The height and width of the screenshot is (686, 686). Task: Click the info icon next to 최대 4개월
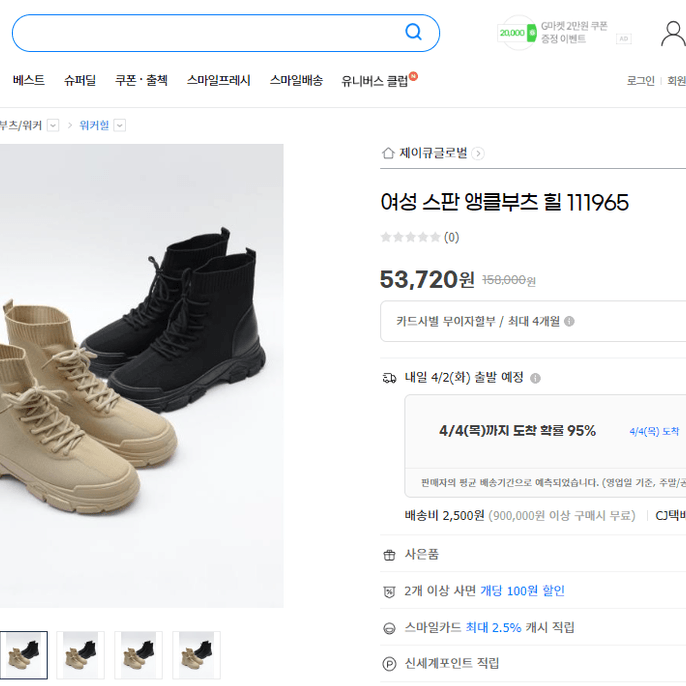(x=569, y=322)
